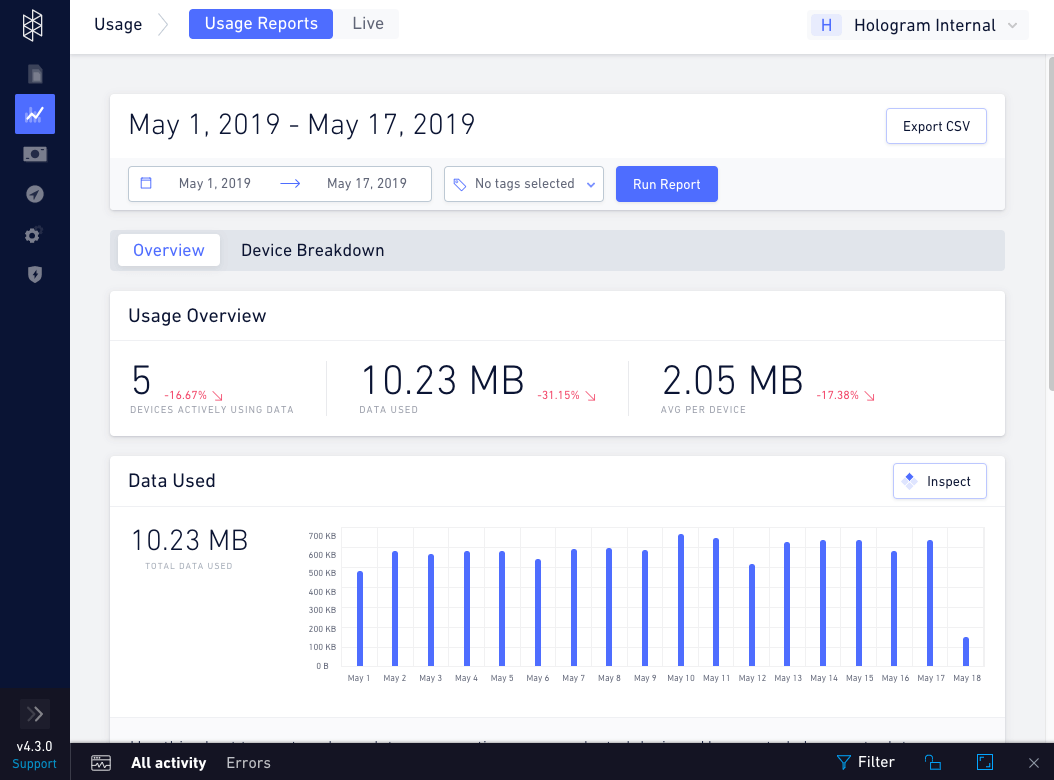Set the May 1, 2019 start date

[214, 184]
